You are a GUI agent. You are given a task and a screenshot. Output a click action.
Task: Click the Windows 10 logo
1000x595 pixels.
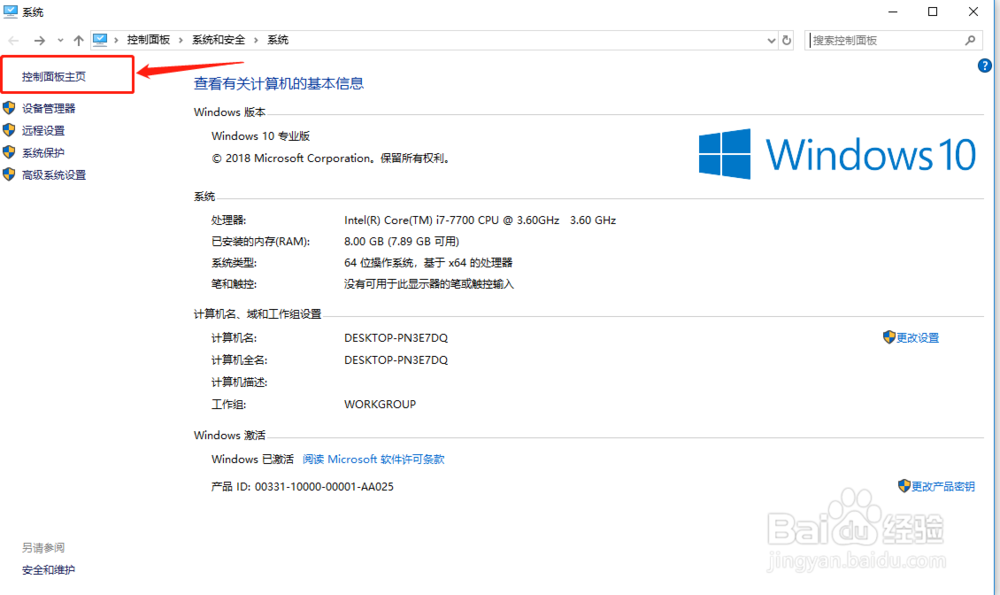[x=837, y=154]
